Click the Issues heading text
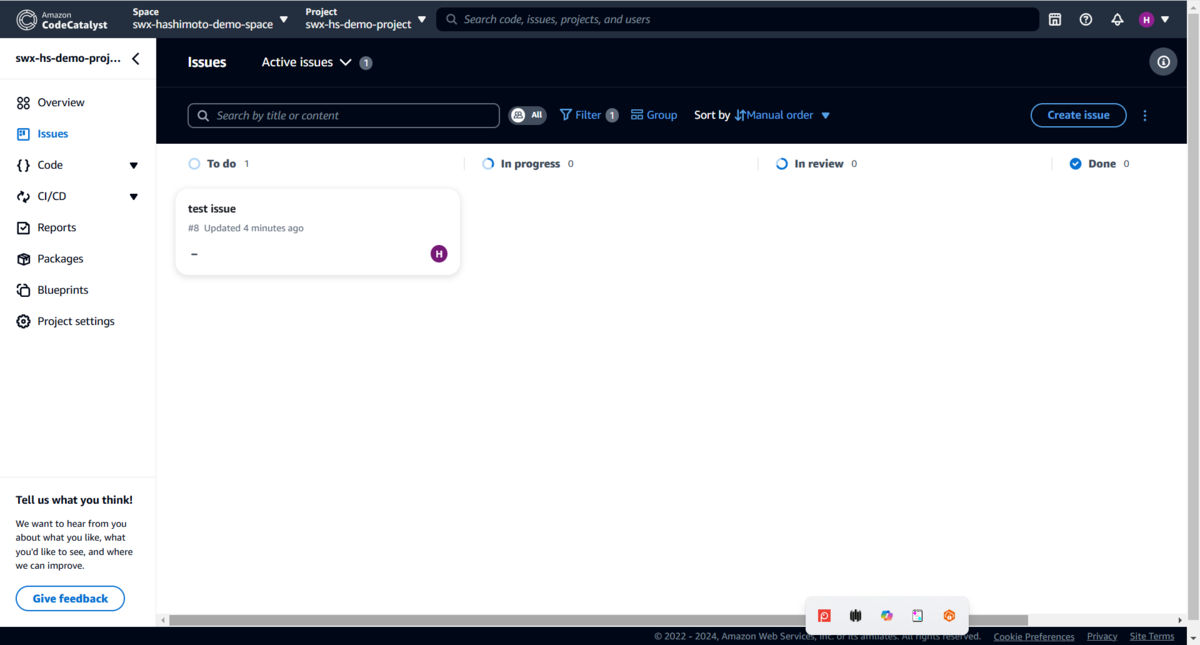The width and height of the screenshot is (1200, 645). [207, 62]
